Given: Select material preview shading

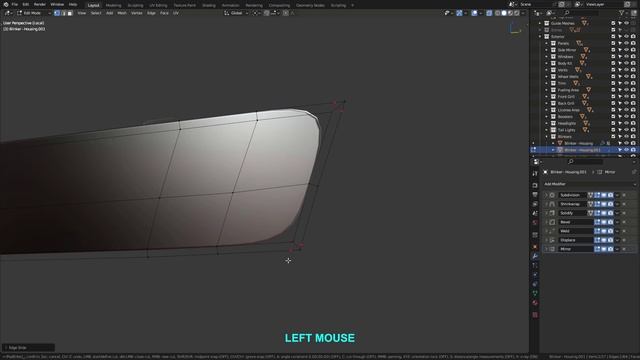Looking at the screenshot, I should (x=510, y=13).
